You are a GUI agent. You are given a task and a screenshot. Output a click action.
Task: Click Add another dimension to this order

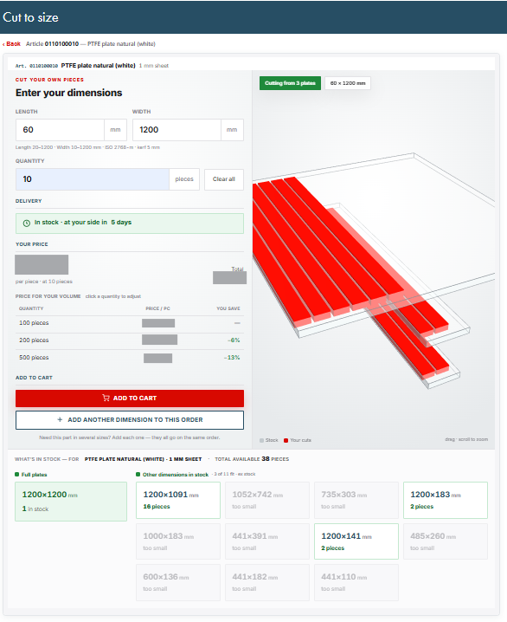click(130, 420)
